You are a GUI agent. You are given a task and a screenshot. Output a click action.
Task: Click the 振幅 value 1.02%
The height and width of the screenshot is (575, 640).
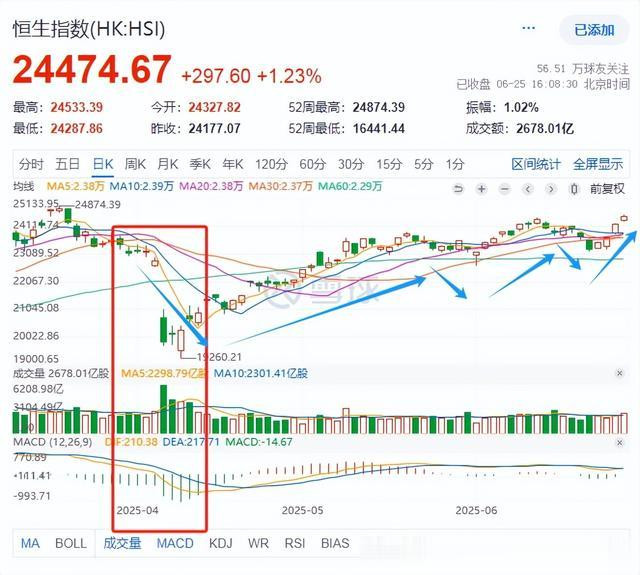(x=521, y=107)
